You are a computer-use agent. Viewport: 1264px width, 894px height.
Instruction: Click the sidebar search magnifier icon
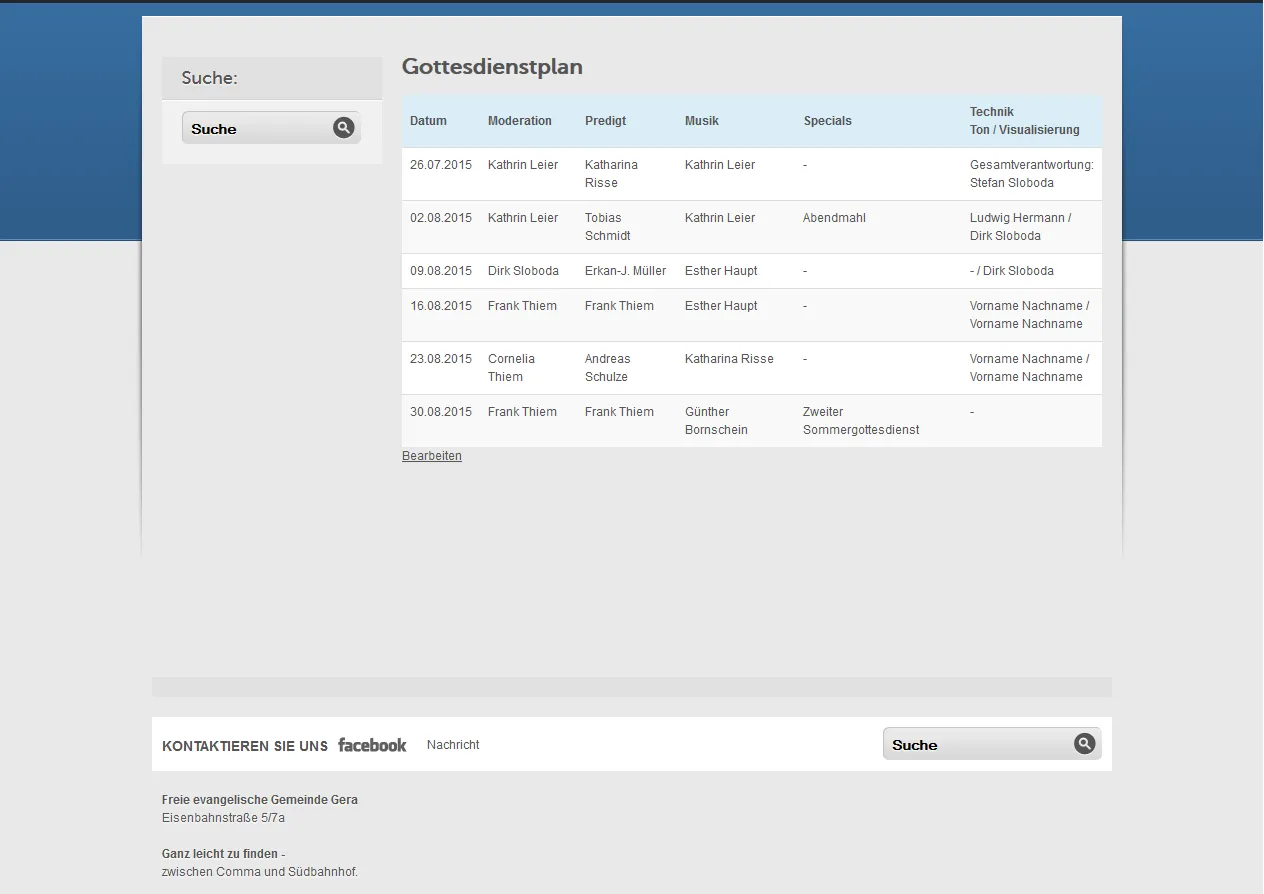pos(344,128)
